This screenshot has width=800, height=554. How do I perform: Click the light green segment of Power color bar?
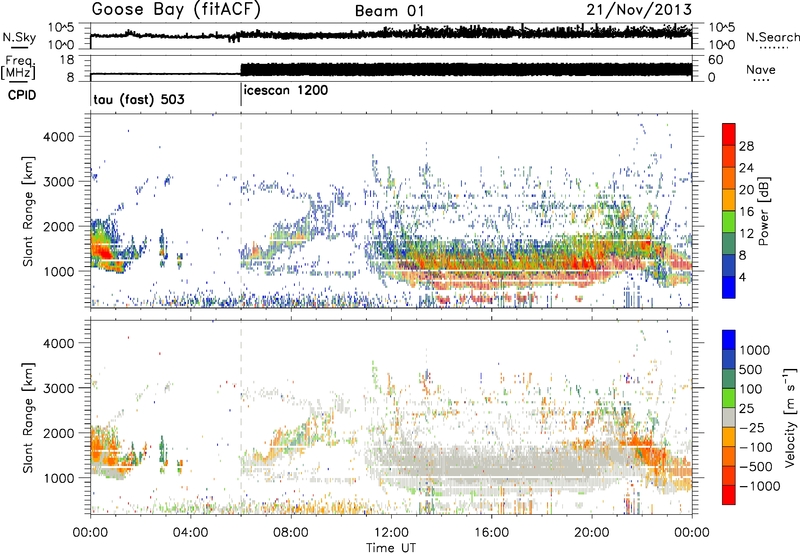tap(729, 222)
